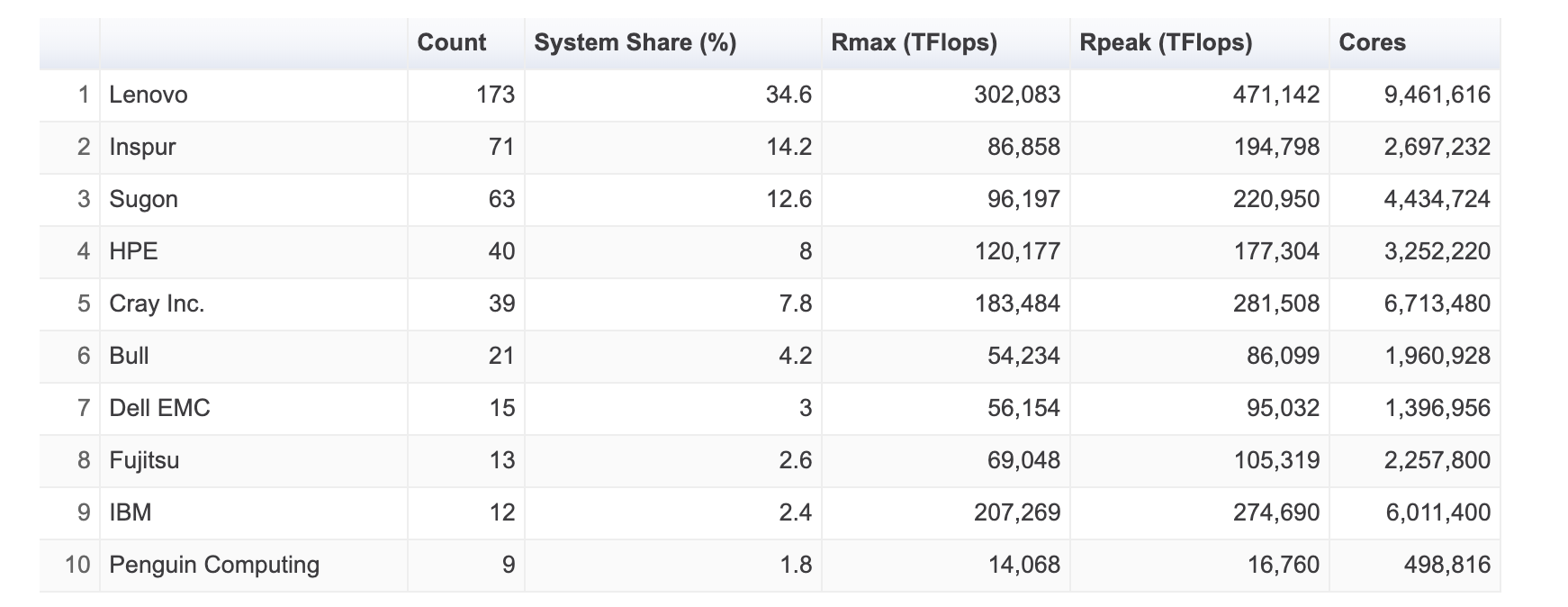Select the Sugon row label

click(143, 199)
